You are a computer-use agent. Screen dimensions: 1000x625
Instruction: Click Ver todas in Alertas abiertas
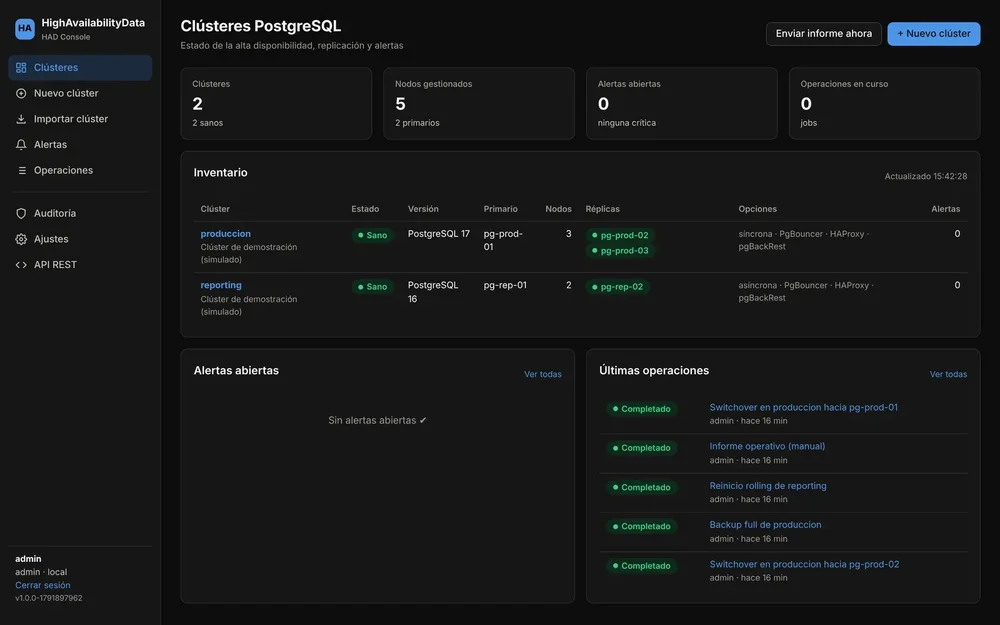click(543, 374)
